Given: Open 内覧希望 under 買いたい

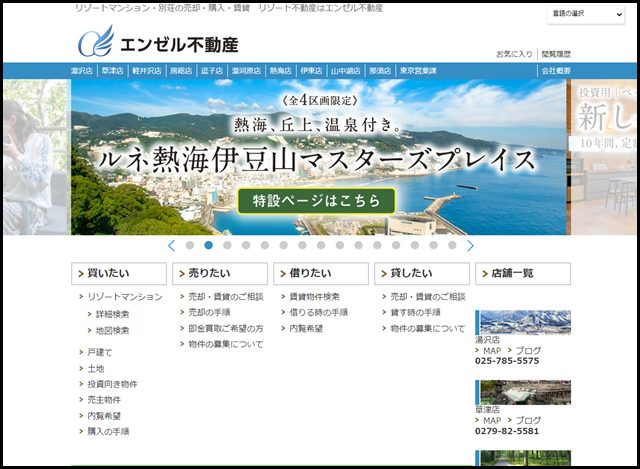Looking at the screenshot, I should click(x=104, y=416).
